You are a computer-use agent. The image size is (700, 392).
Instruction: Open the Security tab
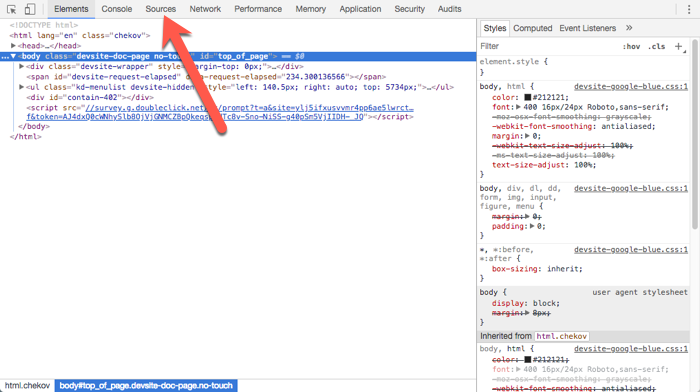pos(409,9)
